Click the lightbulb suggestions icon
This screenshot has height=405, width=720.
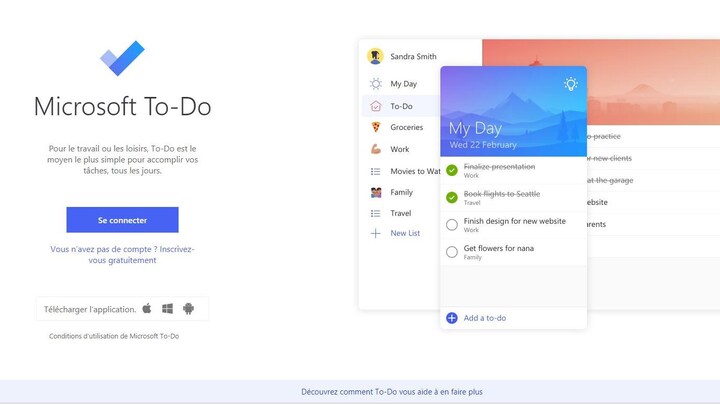coord(571,84)
